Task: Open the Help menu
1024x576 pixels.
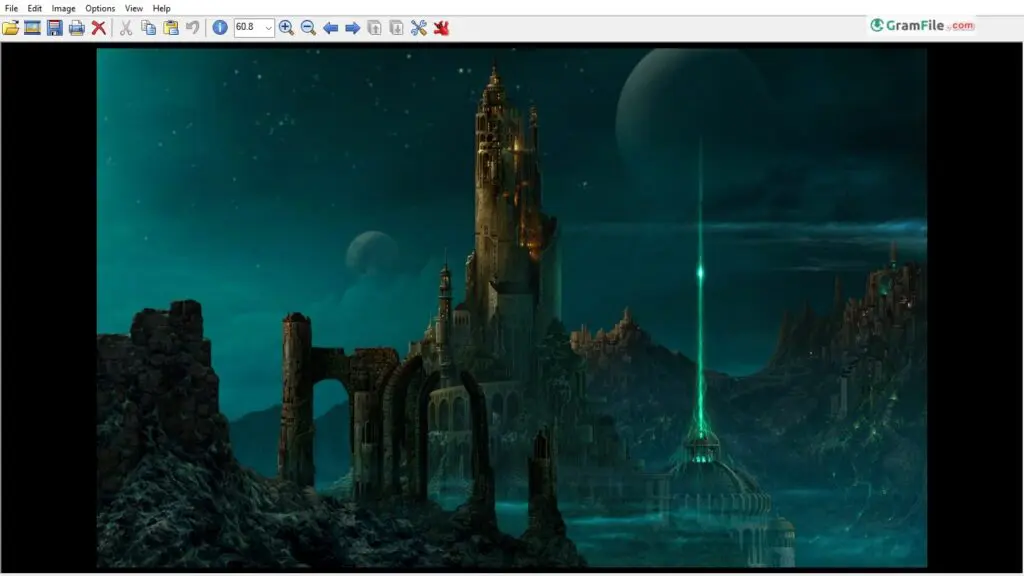Action: (161, 8)
